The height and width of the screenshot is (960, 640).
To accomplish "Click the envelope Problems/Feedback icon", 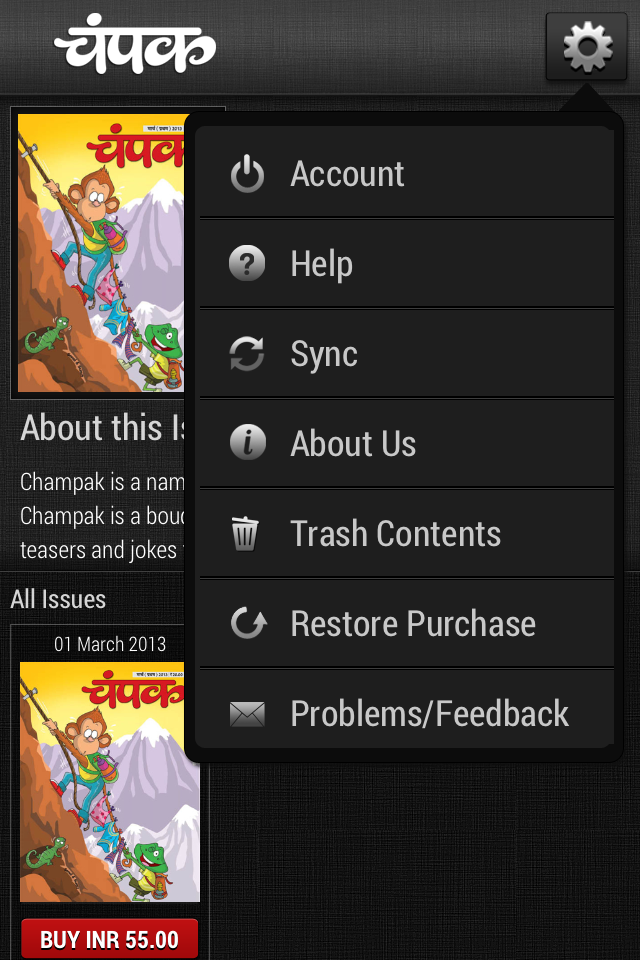I will pyautogui.click(x=247, y=714).
